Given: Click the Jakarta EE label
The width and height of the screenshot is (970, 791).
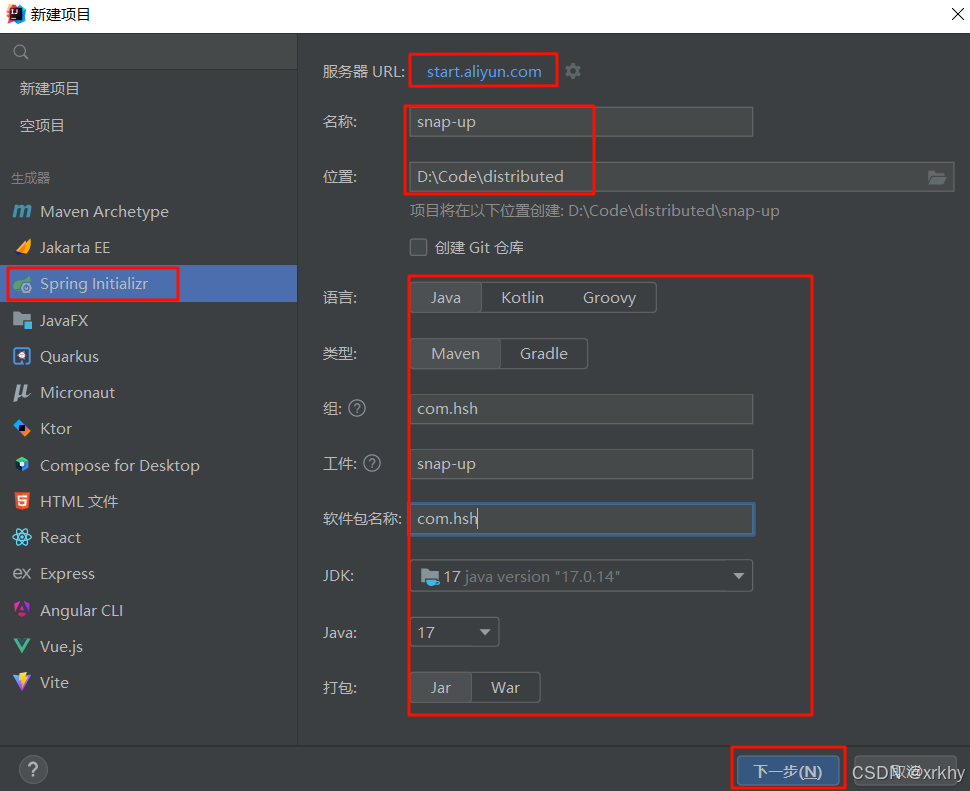Looking at the screenshot, I should coord(75,247).
